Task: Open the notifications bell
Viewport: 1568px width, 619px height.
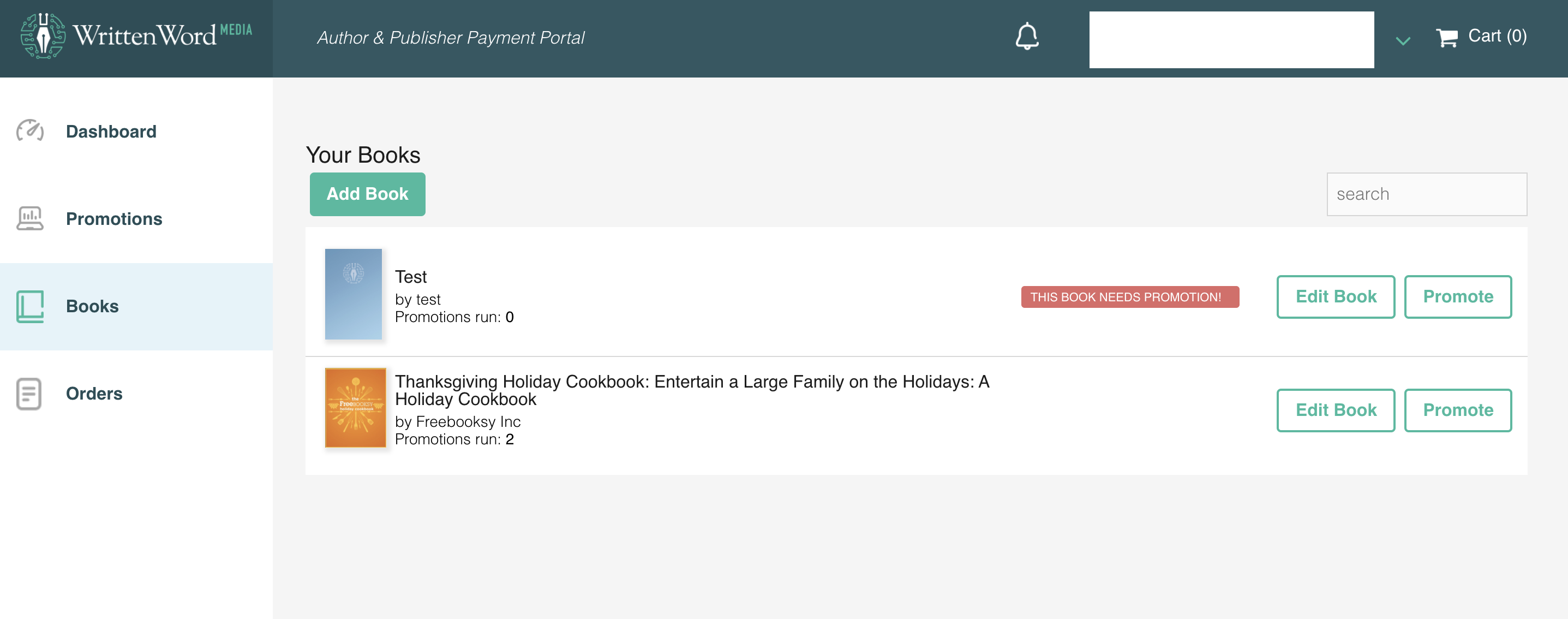Action: 1027,36
